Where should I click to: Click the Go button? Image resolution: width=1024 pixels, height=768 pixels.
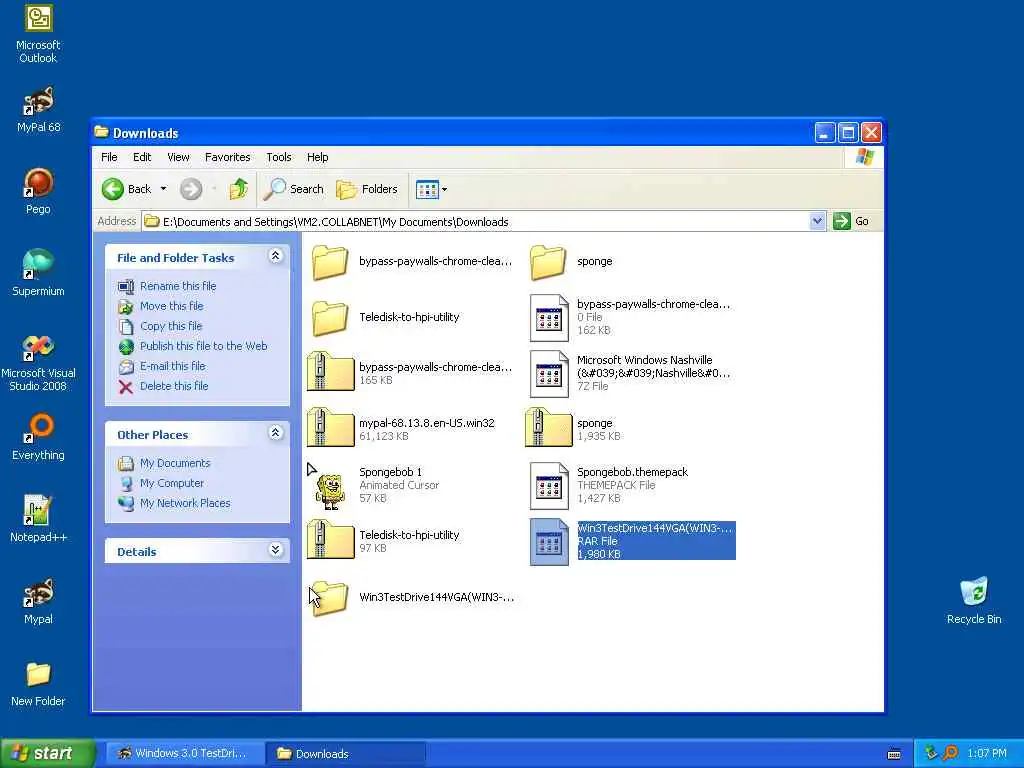tap(852, 221)
